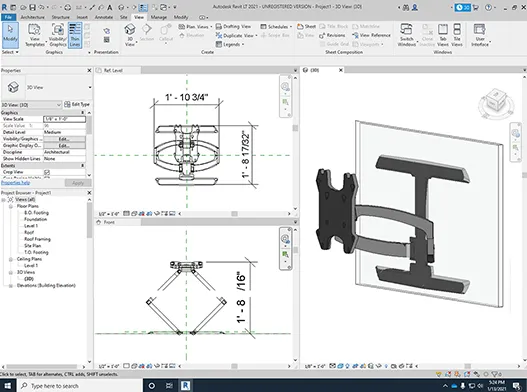Click the Properties panel vertical scrollbar

point(89,144)
